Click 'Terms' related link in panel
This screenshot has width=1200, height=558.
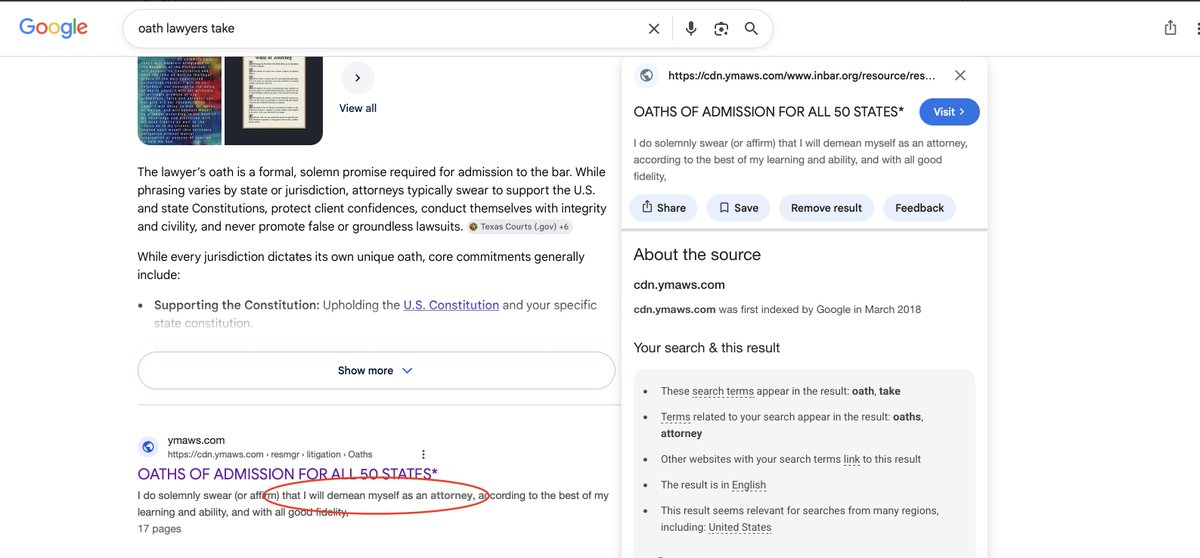[x=675, y=417]
